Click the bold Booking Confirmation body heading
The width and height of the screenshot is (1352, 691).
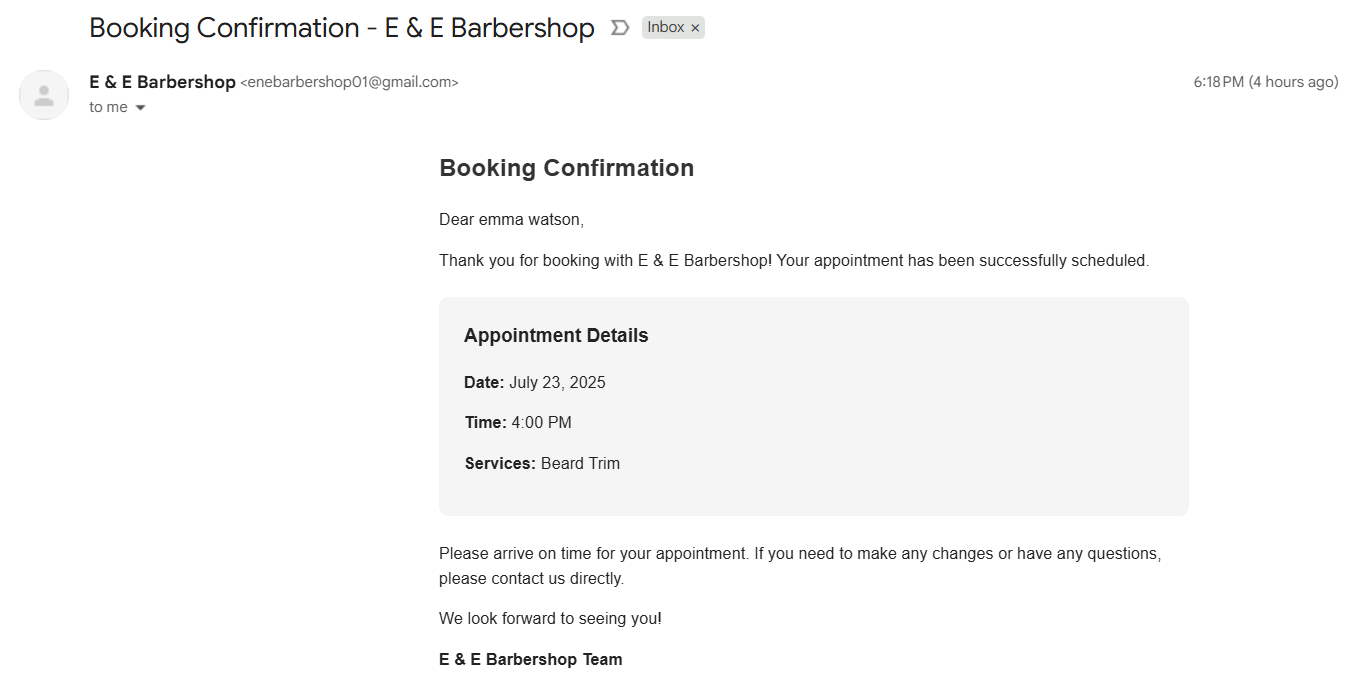coord(566,168)
